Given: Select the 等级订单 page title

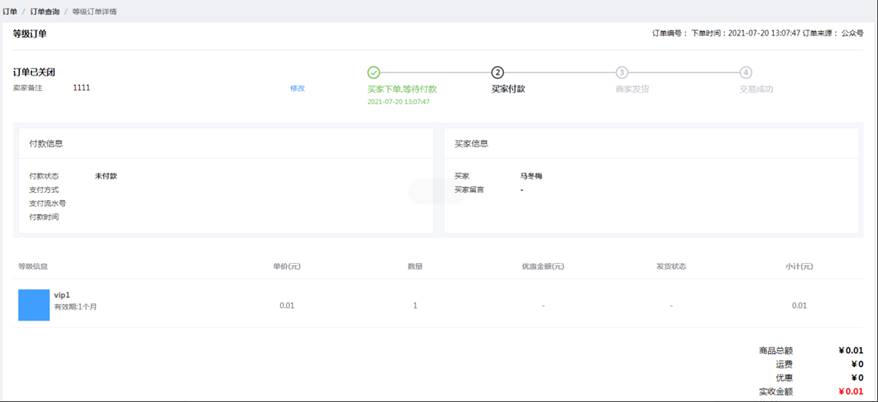Looking at the screenshot, I should coord(30,34).
